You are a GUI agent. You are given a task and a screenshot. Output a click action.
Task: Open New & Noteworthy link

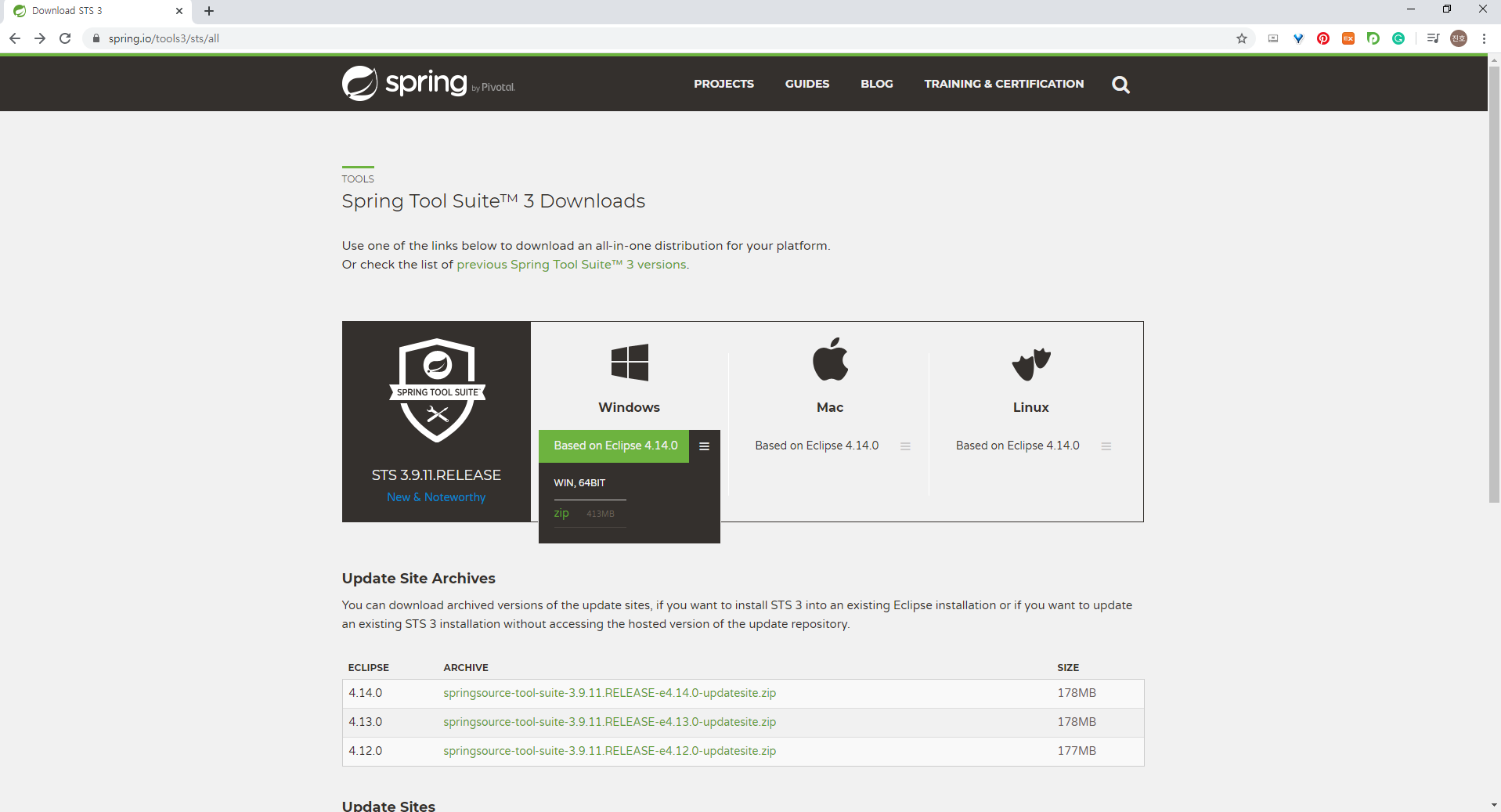pos(436,497)
